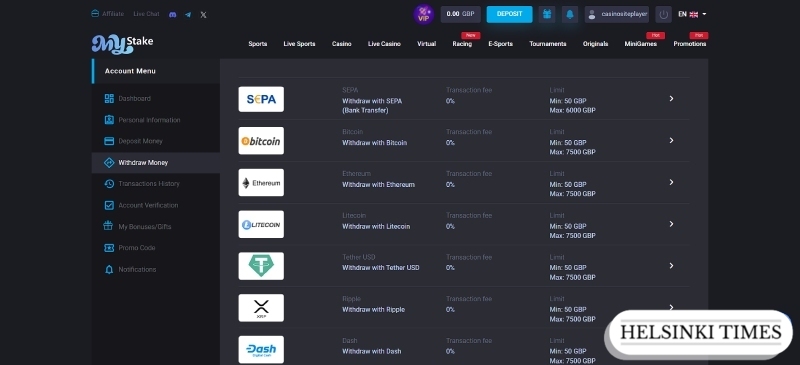800x365 pixels.
Task: Select the Litecoin logo tile
Action: [x=261, y=224]
